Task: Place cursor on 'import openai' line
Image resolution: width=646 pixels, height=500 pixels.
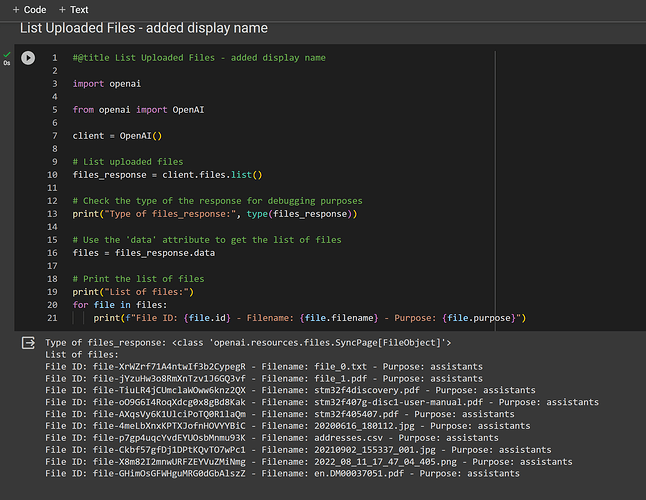Action: click(107, 84)
